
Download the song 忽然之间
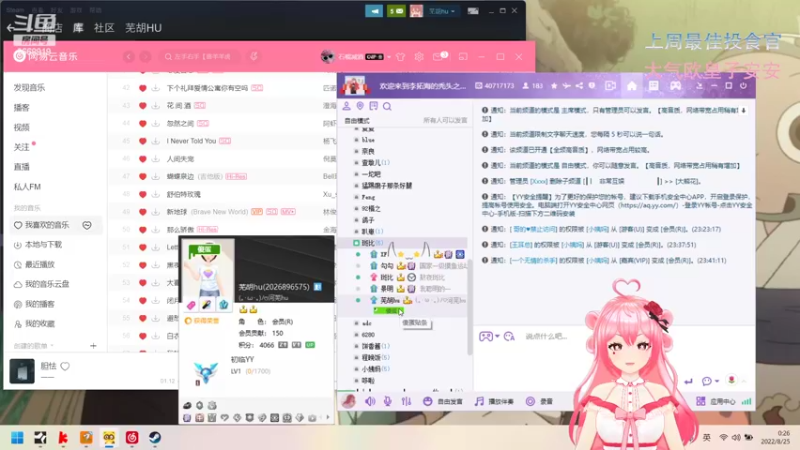pos(156,123)
